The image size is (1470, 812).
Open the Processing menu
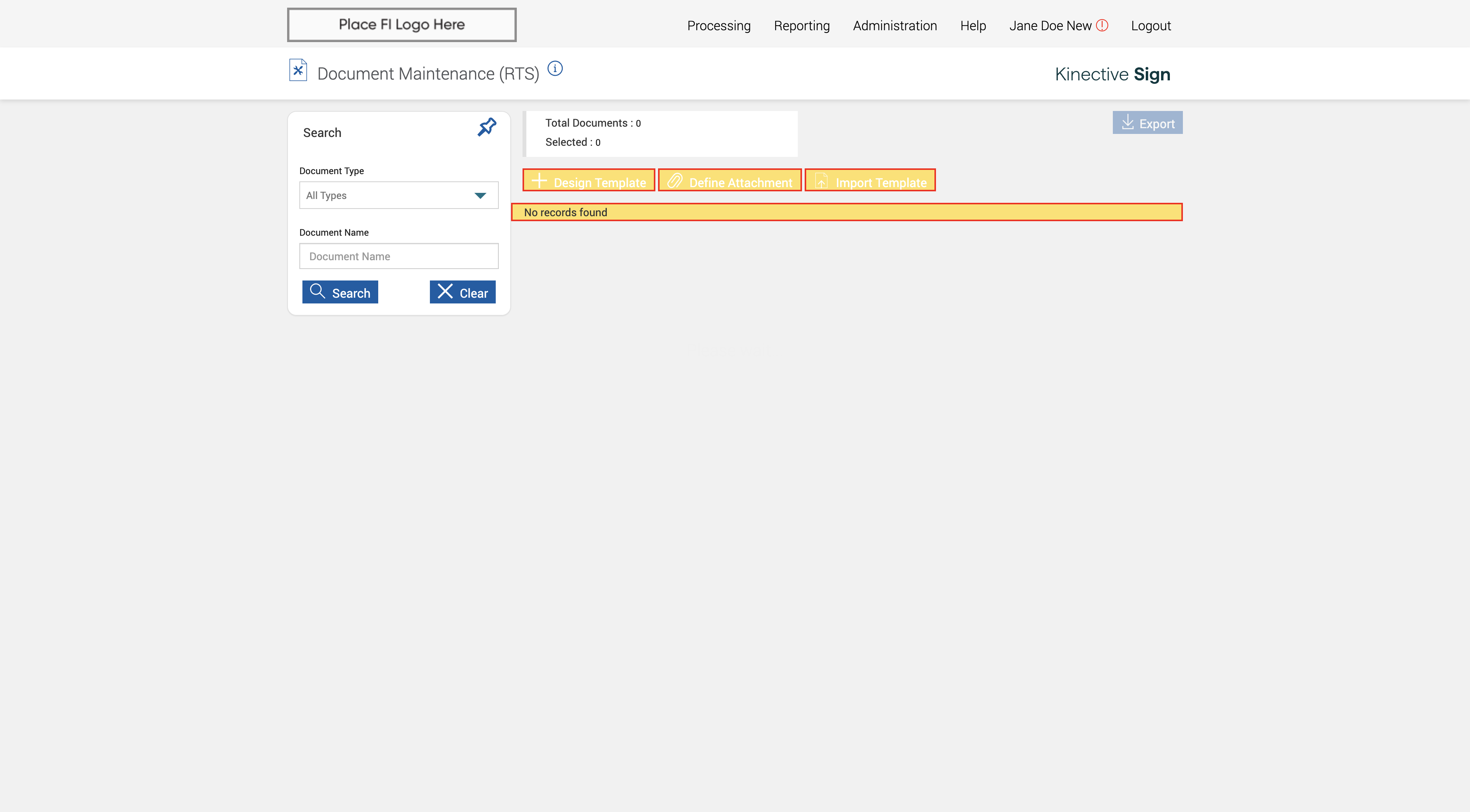(719, 26)
